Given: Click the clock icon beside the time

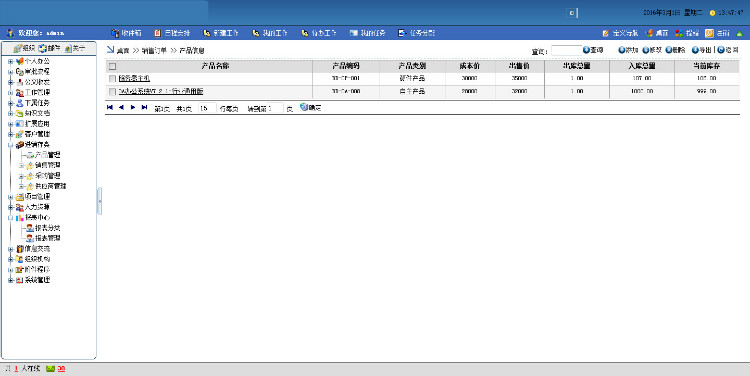Looking at the screenshot, I should tap(712, 13).
